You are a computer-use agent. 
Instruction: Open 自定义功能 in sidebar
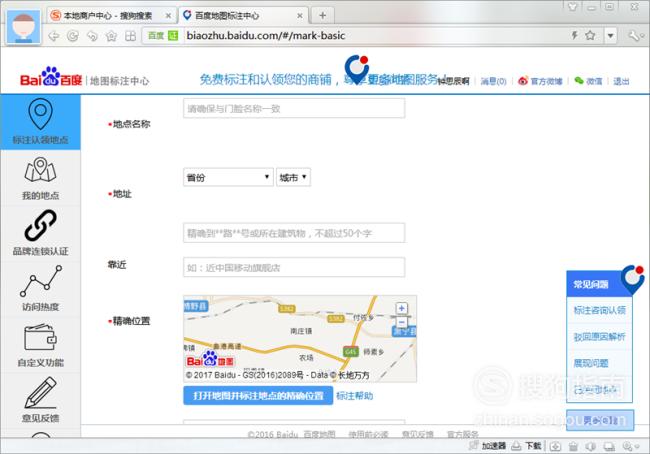point(40,345)
